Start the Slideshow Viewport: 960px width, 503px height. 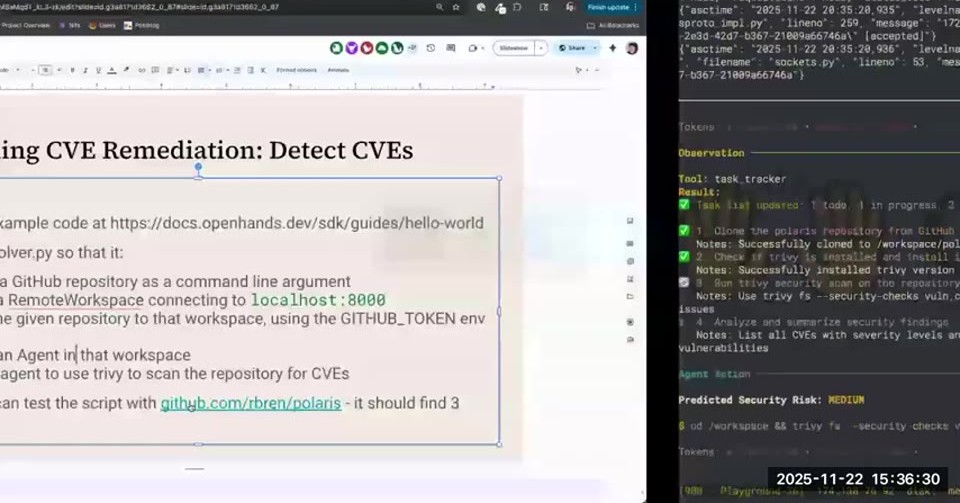pos(514,48)
